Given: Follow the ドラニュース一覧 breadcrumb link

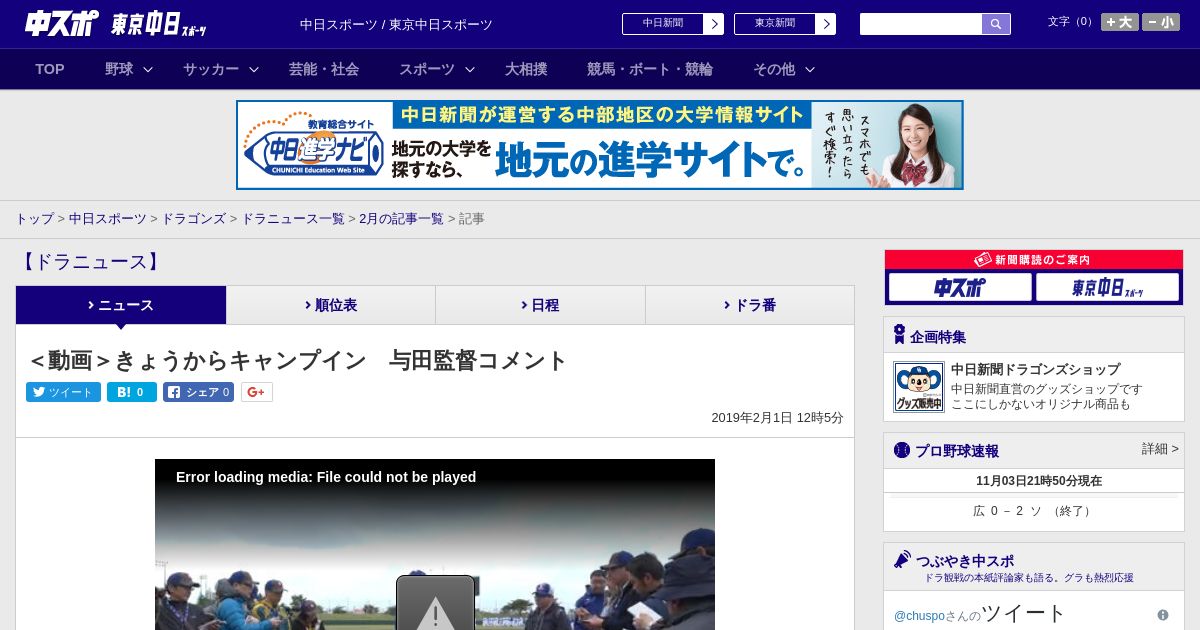Looking at the screenshot, I should point(293,219).
